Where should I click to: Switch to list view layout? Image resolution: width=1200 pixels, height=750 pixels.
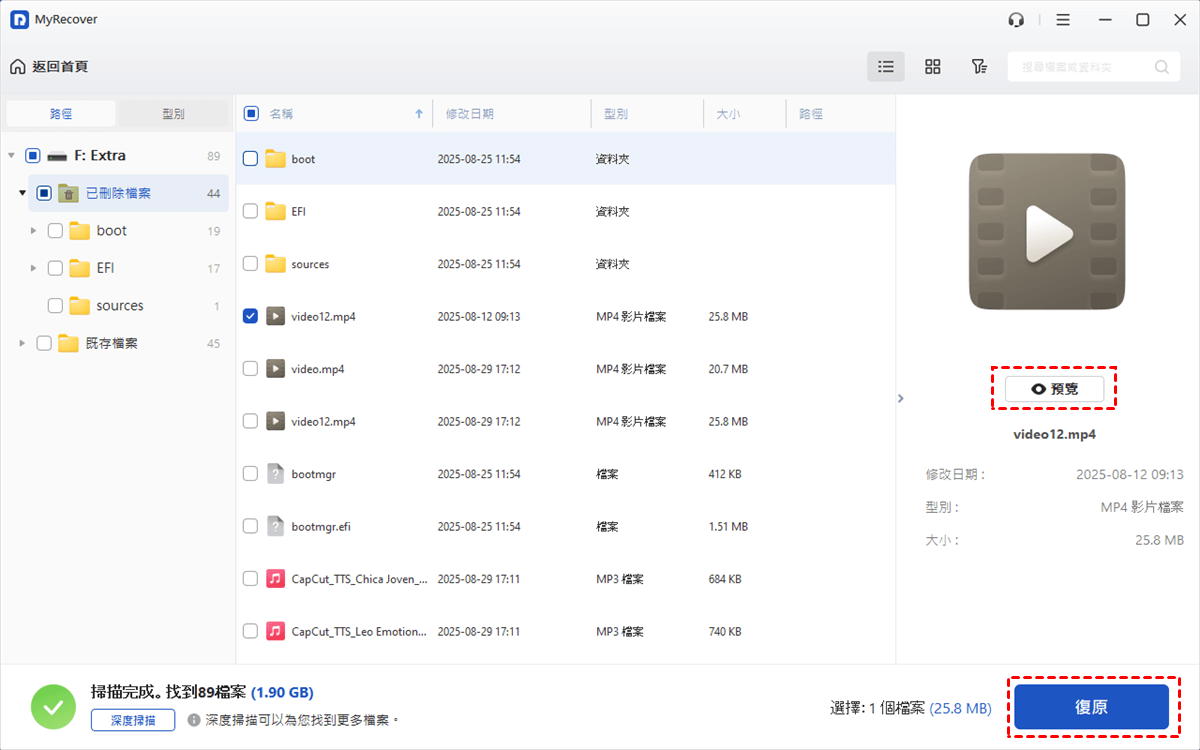point(885,67)
